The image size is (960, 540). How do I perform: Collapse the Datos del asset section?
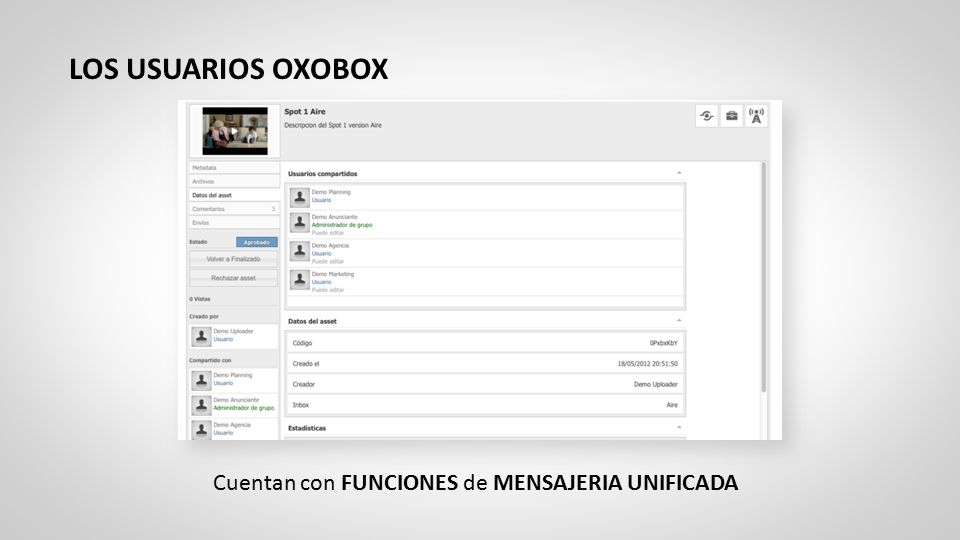pyautogui.click(x=679, y=321)
